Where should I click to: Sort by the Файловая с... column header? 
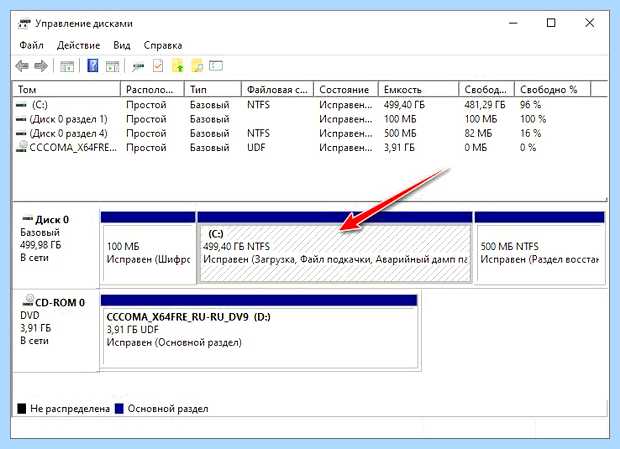(278, 90)
